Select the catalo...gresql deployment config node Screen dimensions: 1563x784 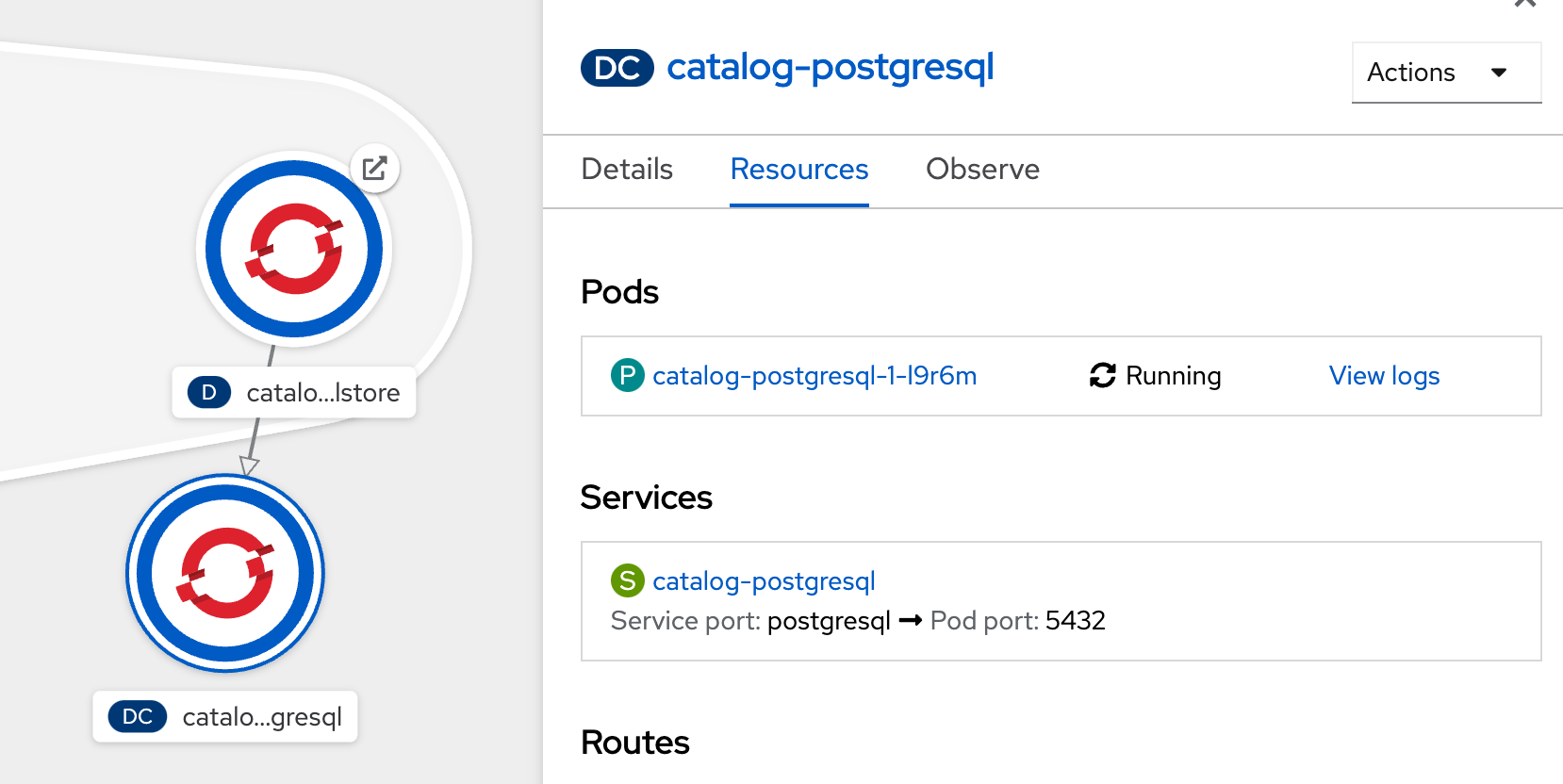pos(226,573)
